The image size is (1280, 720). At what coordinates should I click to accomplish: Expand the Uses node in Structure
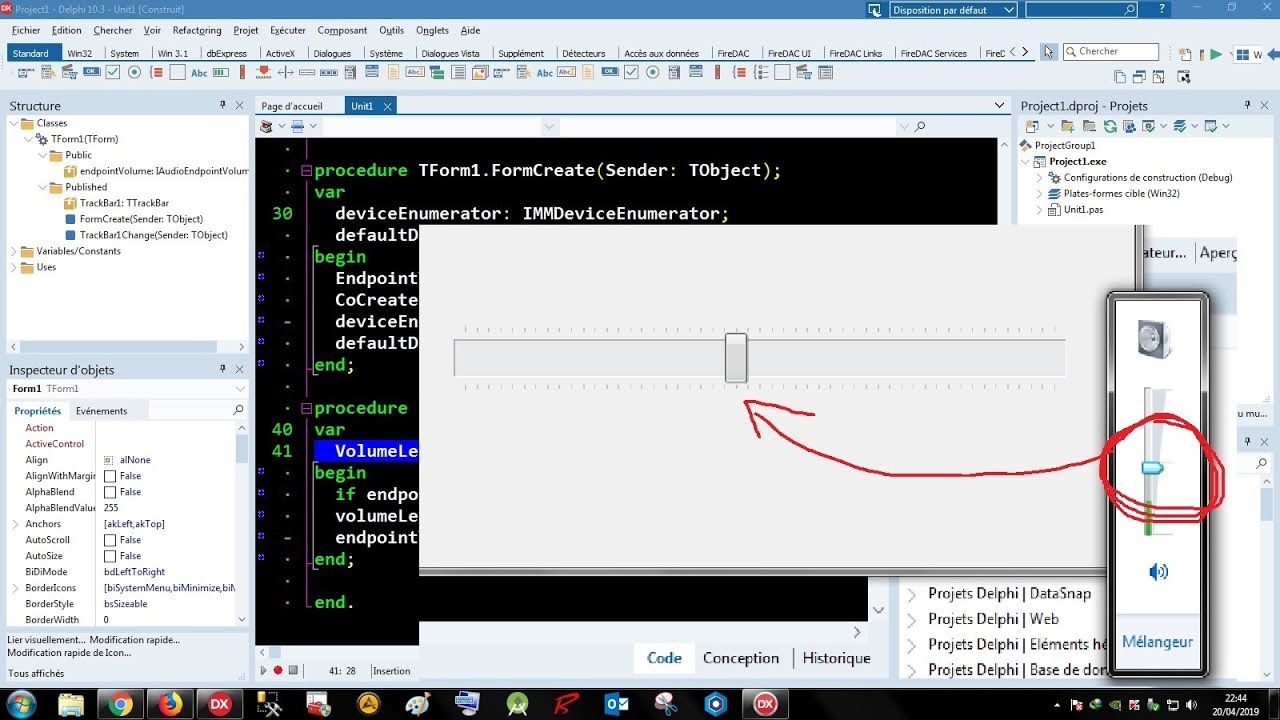pyautogui.click(x=13, y=267)
